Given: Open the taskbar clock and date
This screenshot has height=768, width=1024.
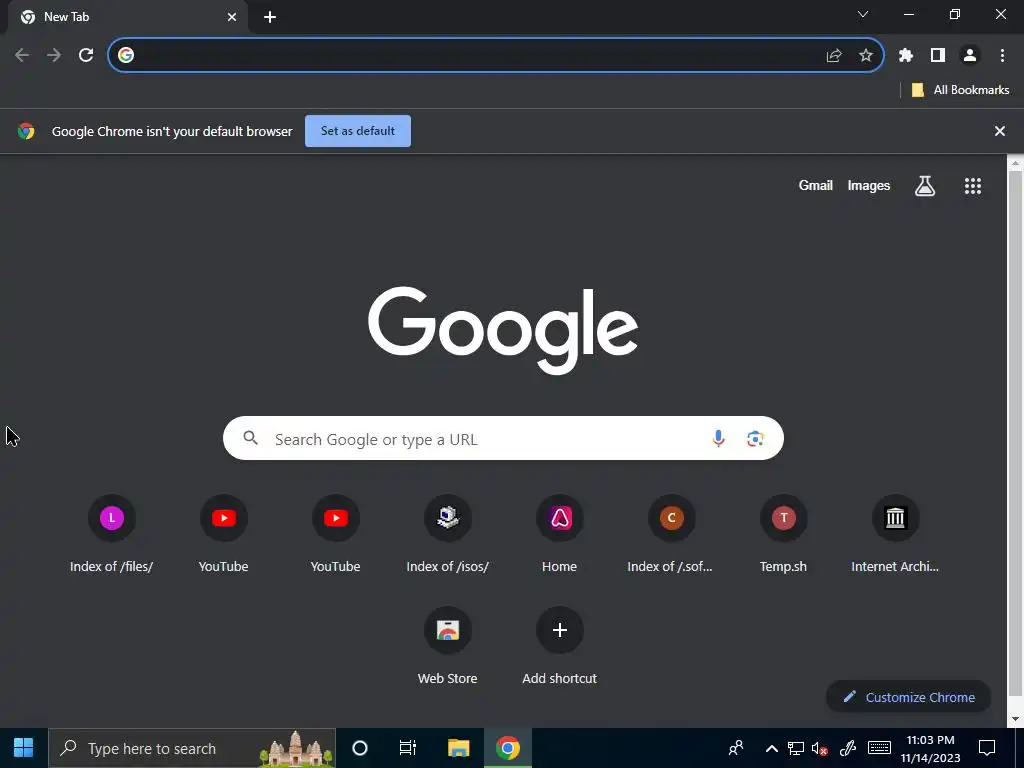Looking at the screenshot, I should pos(931,749).
